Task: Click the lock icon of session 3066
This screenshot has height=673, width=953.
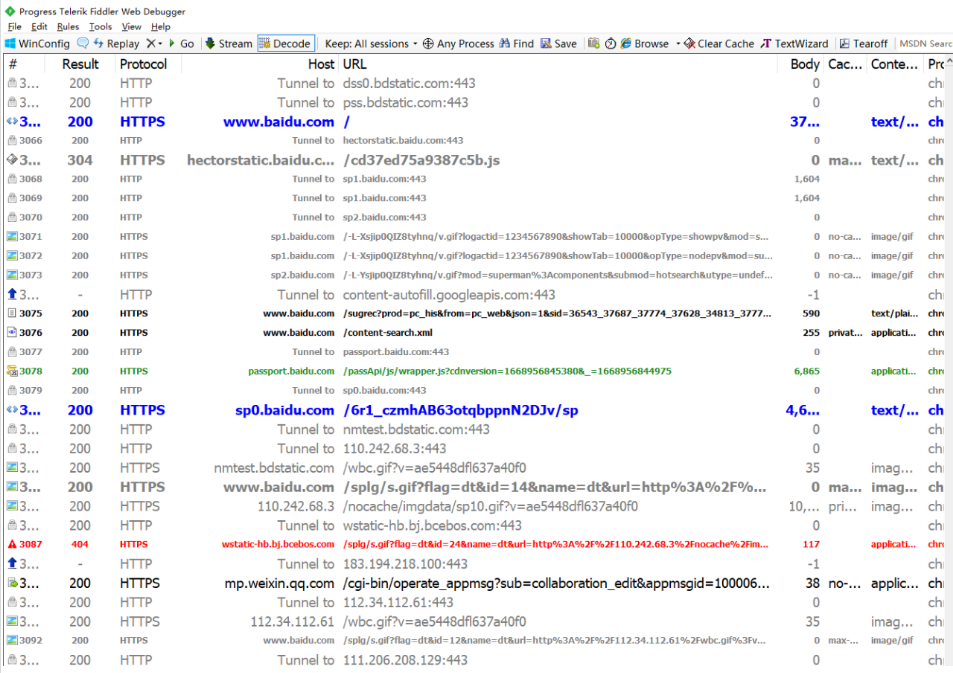Action: point(12,140)
